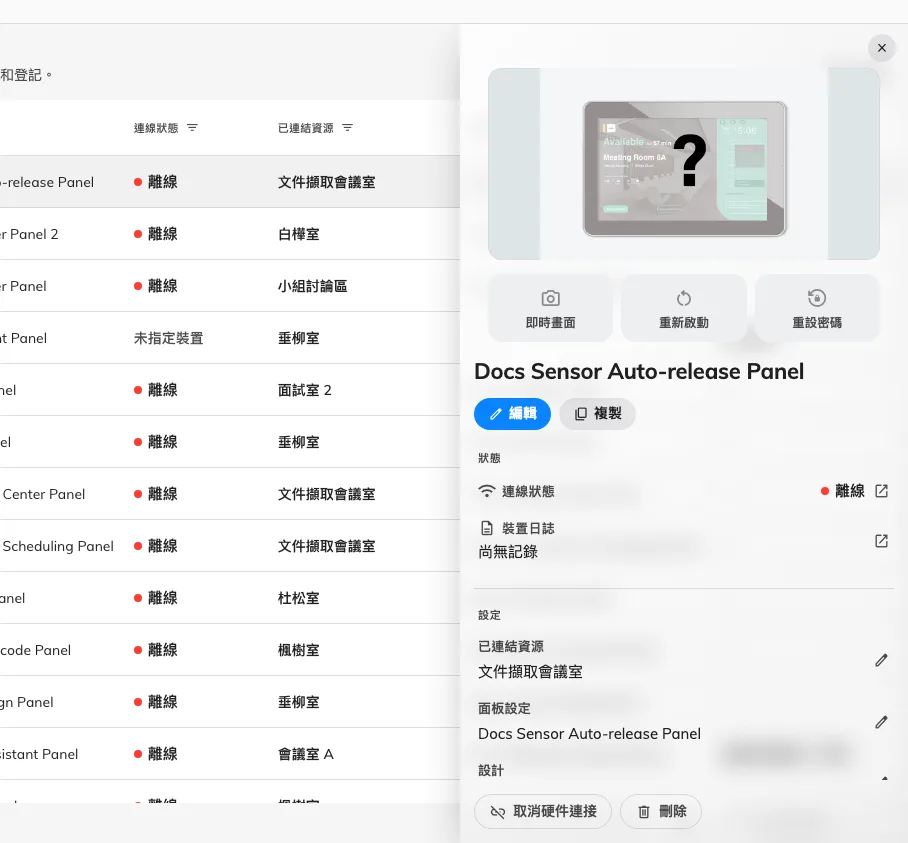The image size is (908, 843).
Task: Click the 已連結資源 column header
Action: click(x=305, y=128)
